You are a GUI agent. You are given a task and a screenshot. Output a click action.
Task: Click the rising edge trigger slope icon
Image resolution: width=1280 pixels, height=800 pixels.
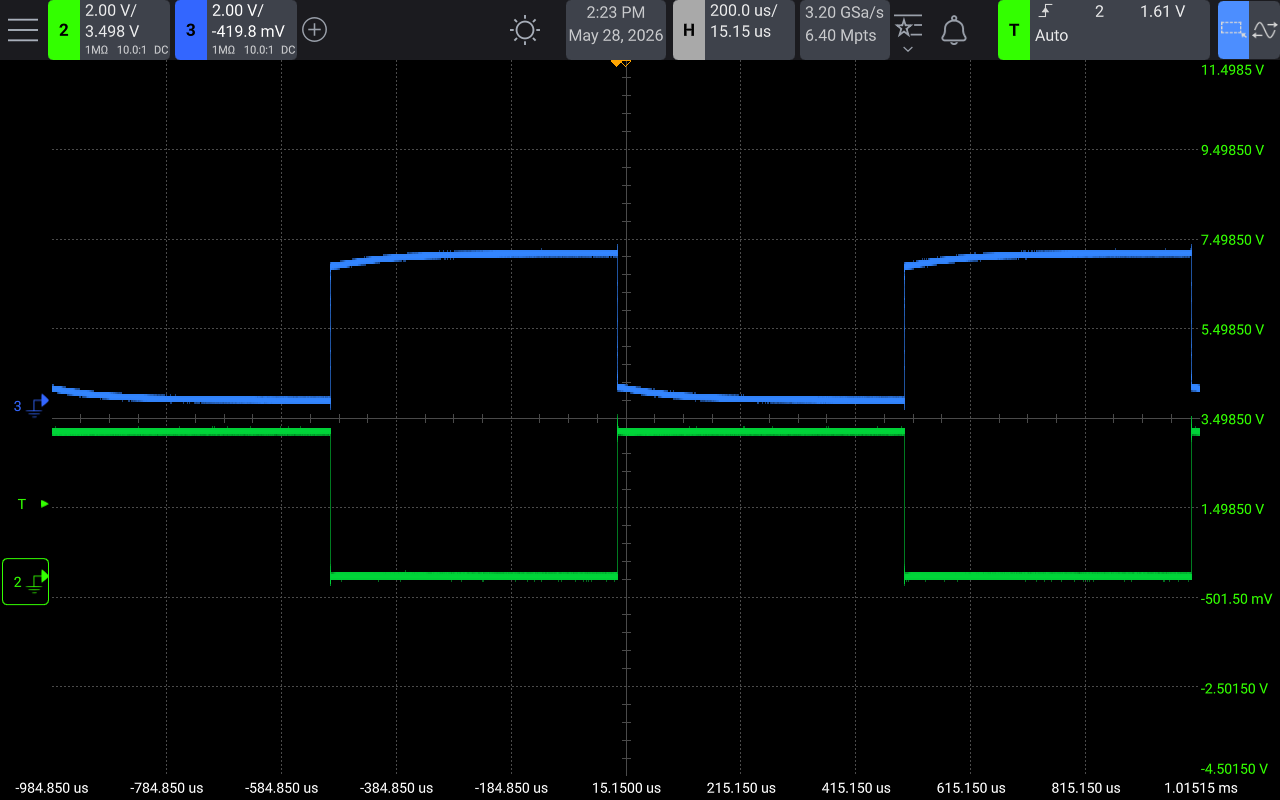[x=1047, y=12]
